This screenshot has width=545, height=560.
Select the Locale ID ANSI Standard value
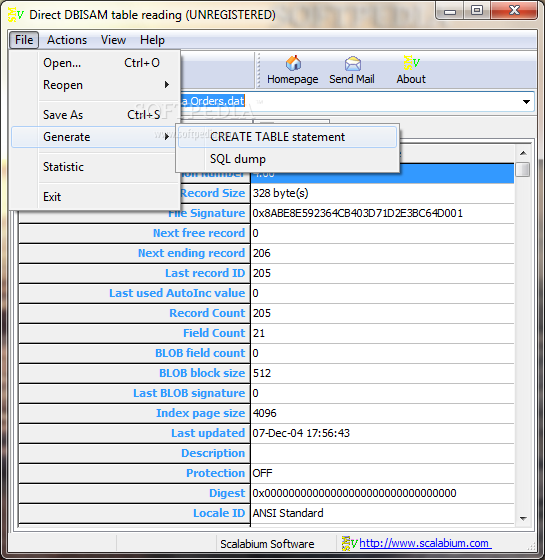click(382, 513)
